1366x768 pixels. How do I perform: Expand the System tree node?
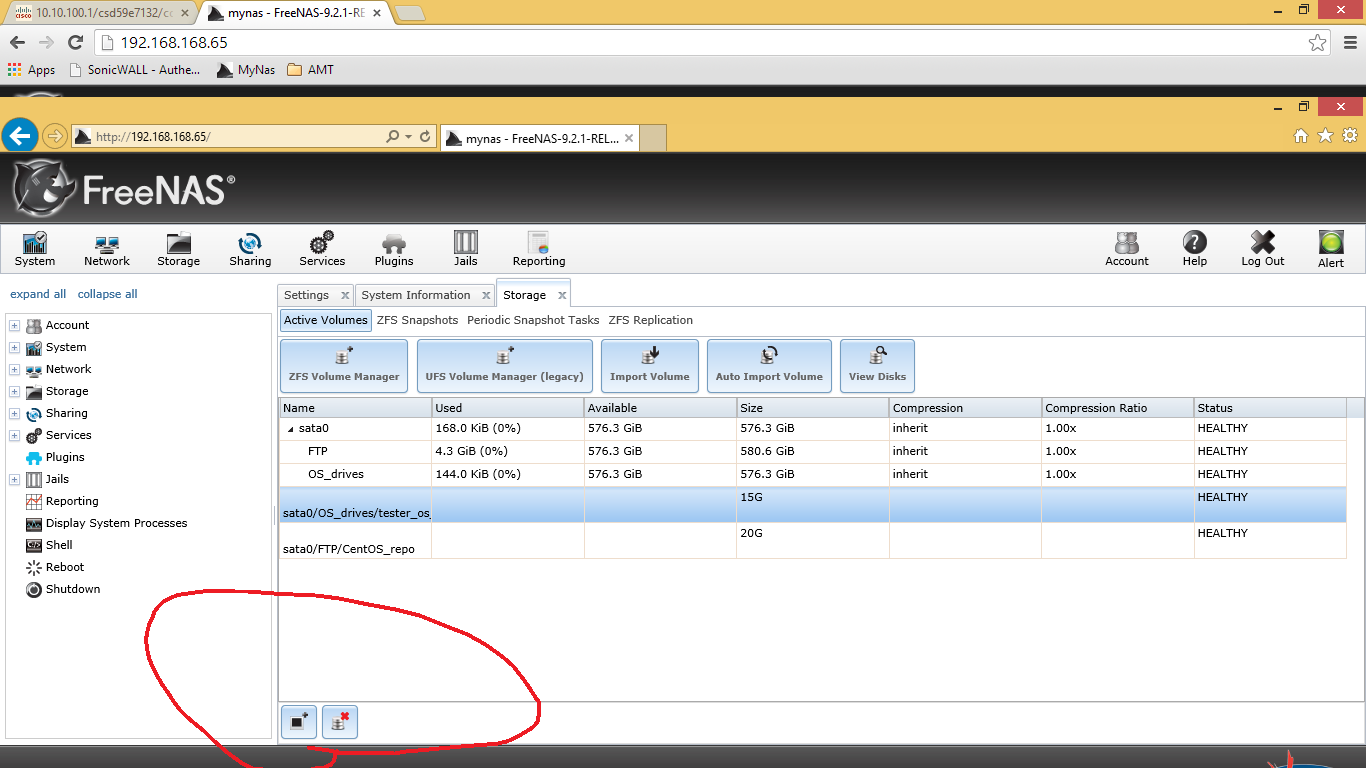point(14,347)
